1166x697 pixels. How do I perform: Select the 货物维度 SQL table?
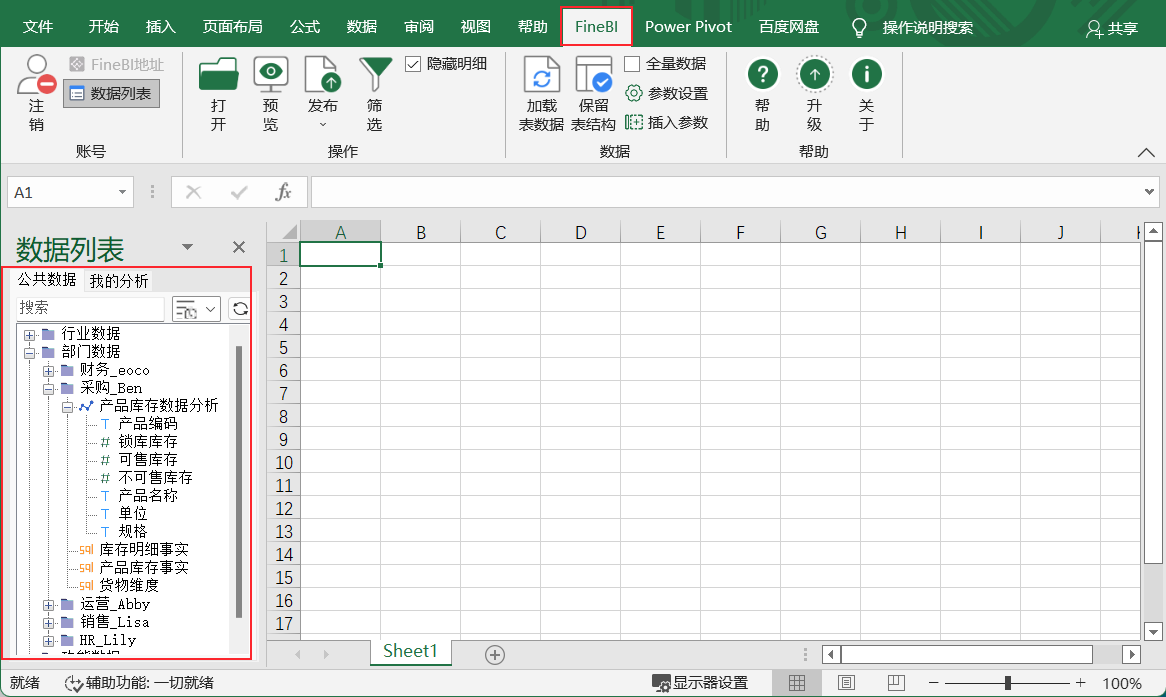(x=129, y=586)
